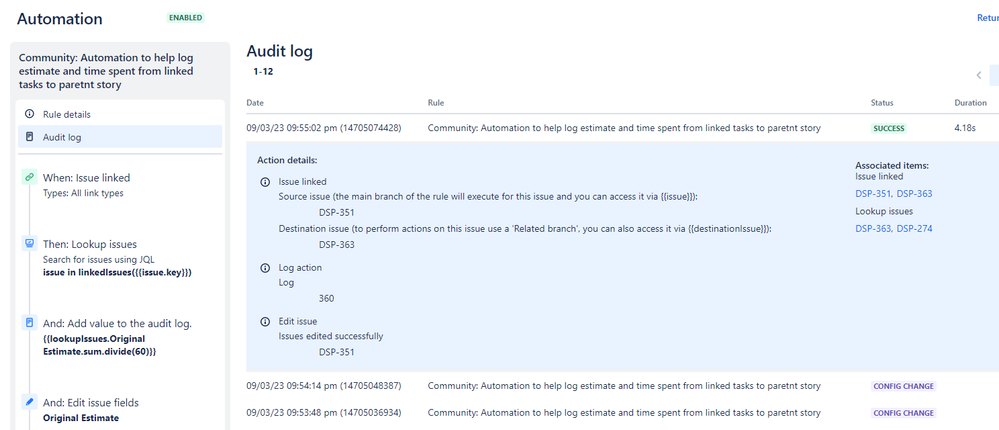Click the Date column header
The height and width of the screenshot is (430, 999).
tap(255, 103)
